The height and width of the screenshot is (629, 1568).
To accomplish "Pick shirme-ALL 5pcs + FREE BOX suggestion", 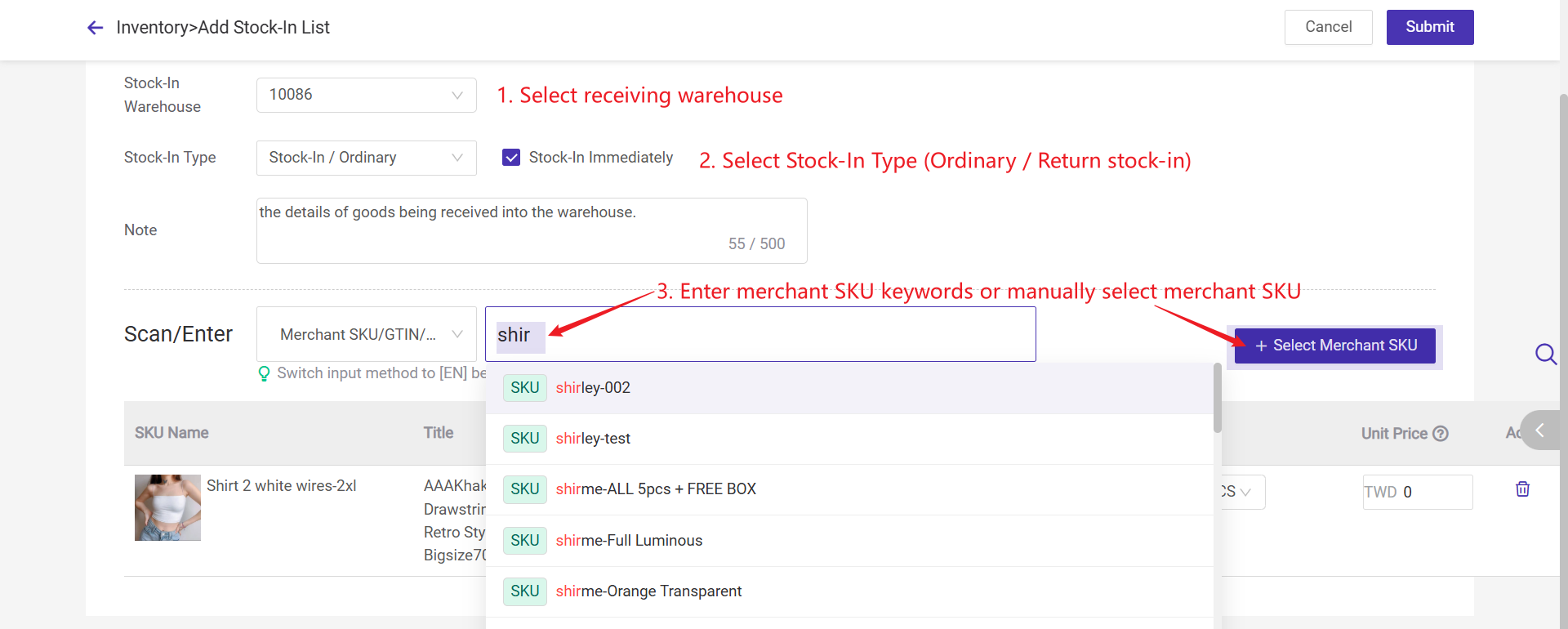I will [656, 489].
